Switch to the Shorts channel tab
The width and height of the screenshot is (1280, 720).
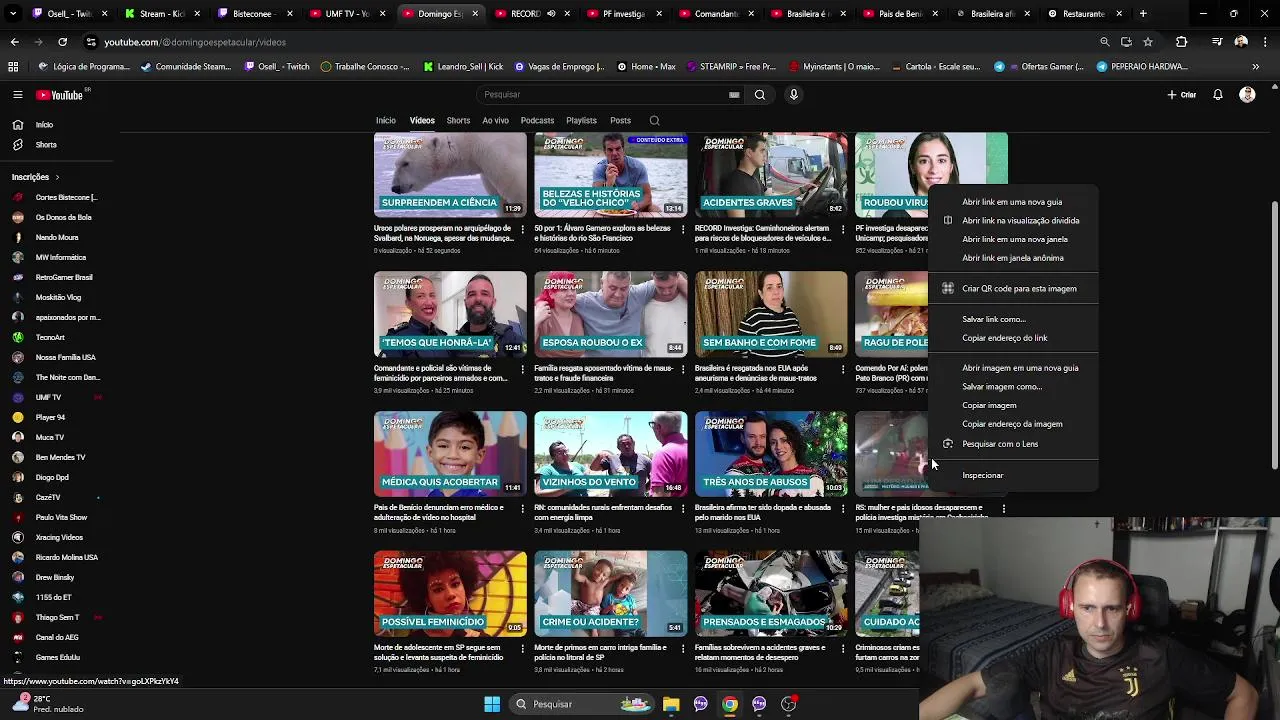pyautogui.click(x=458, y=121)
